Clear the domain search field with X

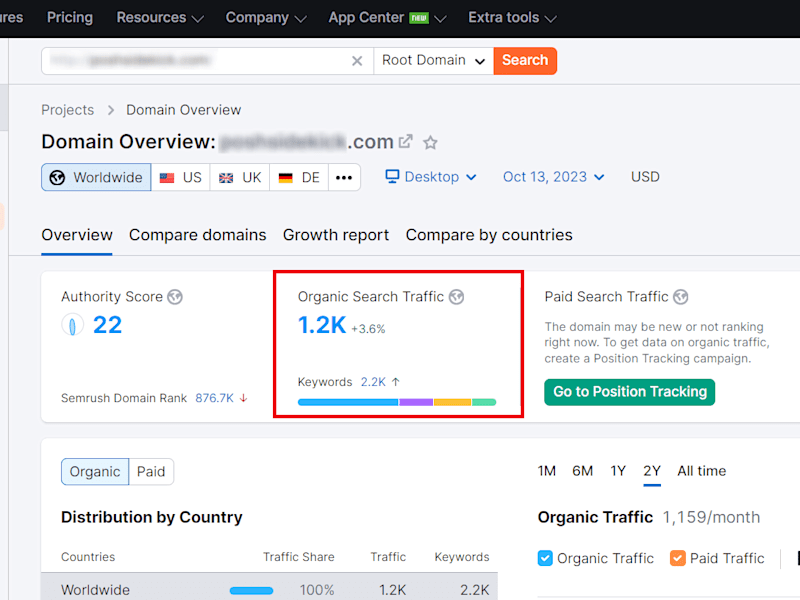pos(357,61)
